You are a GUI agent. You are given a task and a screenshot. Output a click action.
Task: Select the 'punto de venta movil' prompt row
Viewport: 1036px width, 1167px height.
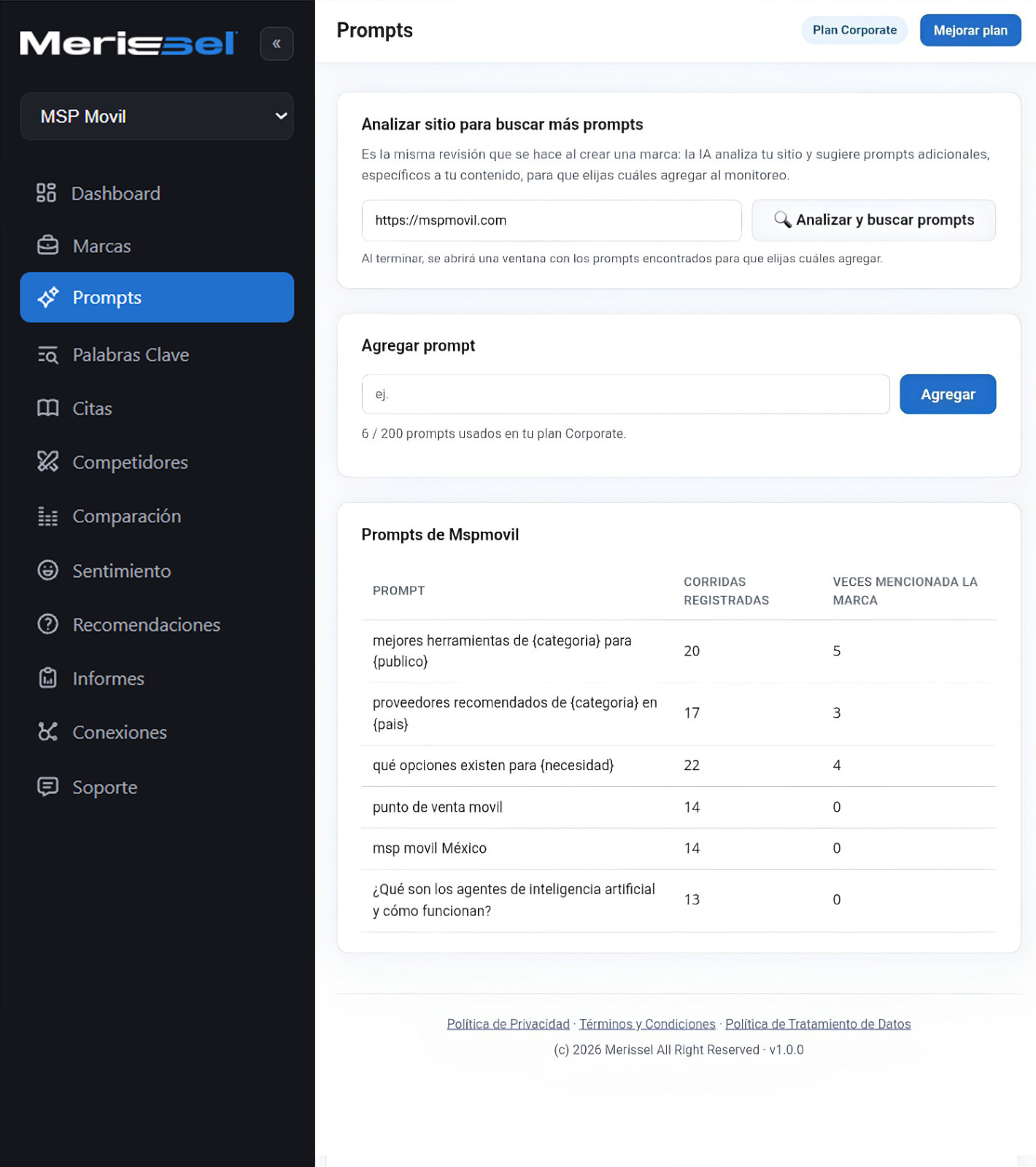(x=679, y=807)
